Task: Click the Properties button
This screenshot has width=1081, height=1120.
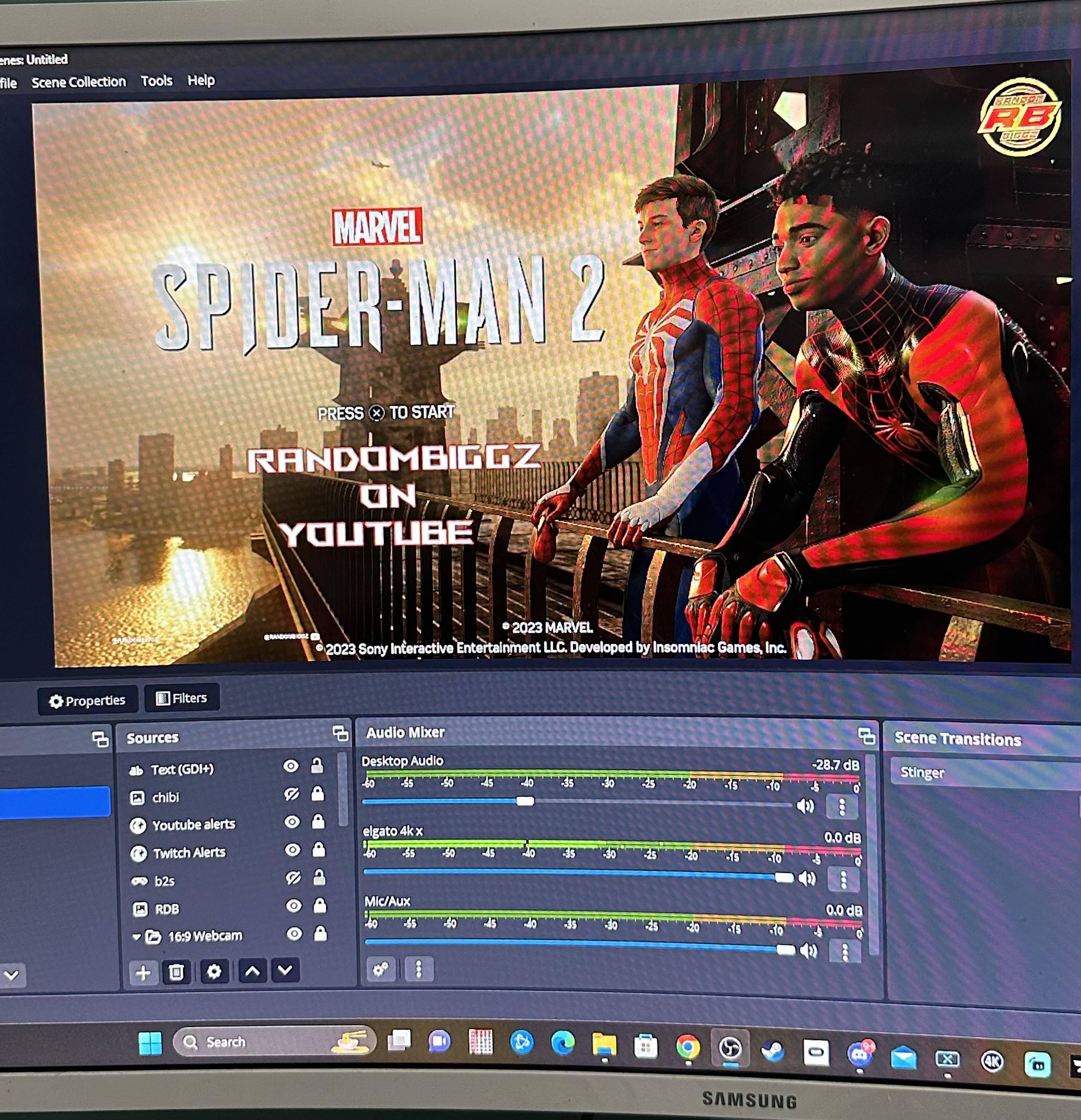Action: (87, 700)
